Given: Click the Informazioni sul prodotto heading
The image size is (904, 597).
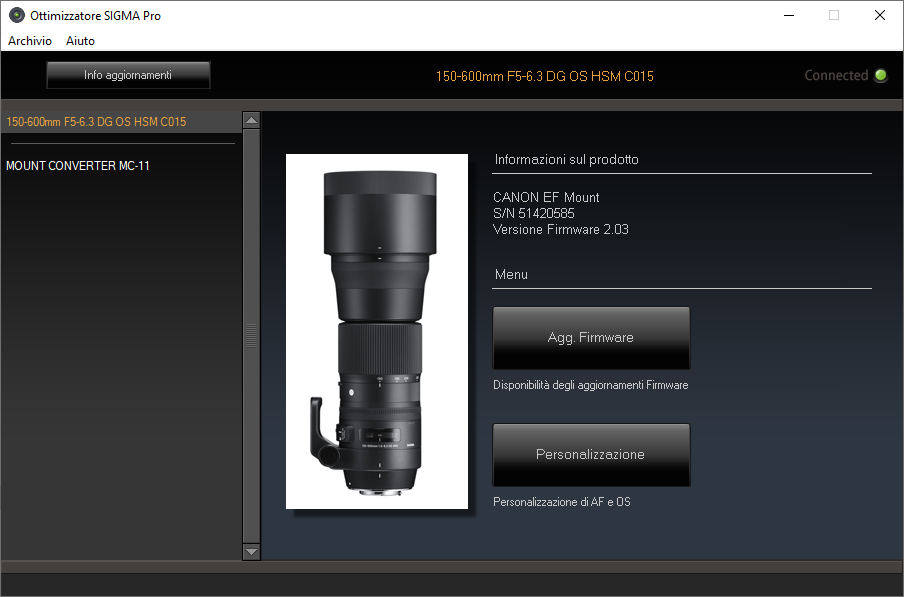Looking at the screenshot, I should tap(567, 160).
